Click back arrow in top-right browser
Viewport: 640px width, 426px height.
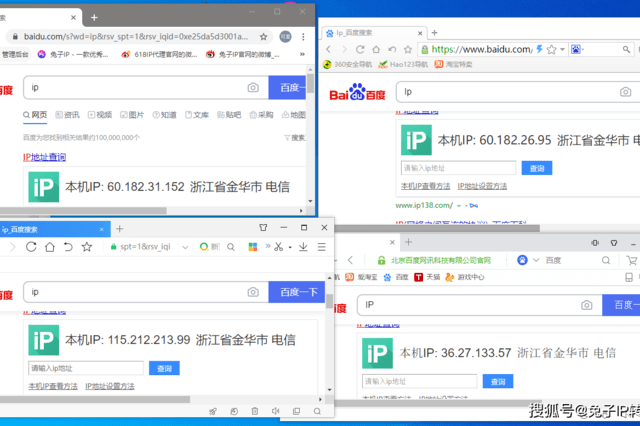pyautogui.click(x=329, y=49)
